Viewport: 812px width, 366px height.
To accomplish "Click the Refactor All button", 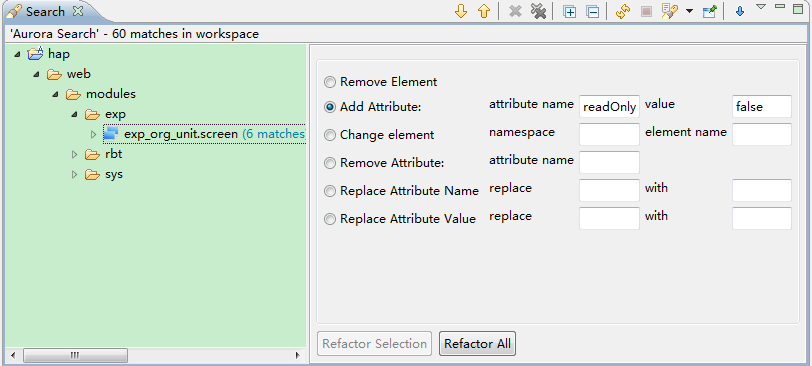I will click(x=477, y=343).
